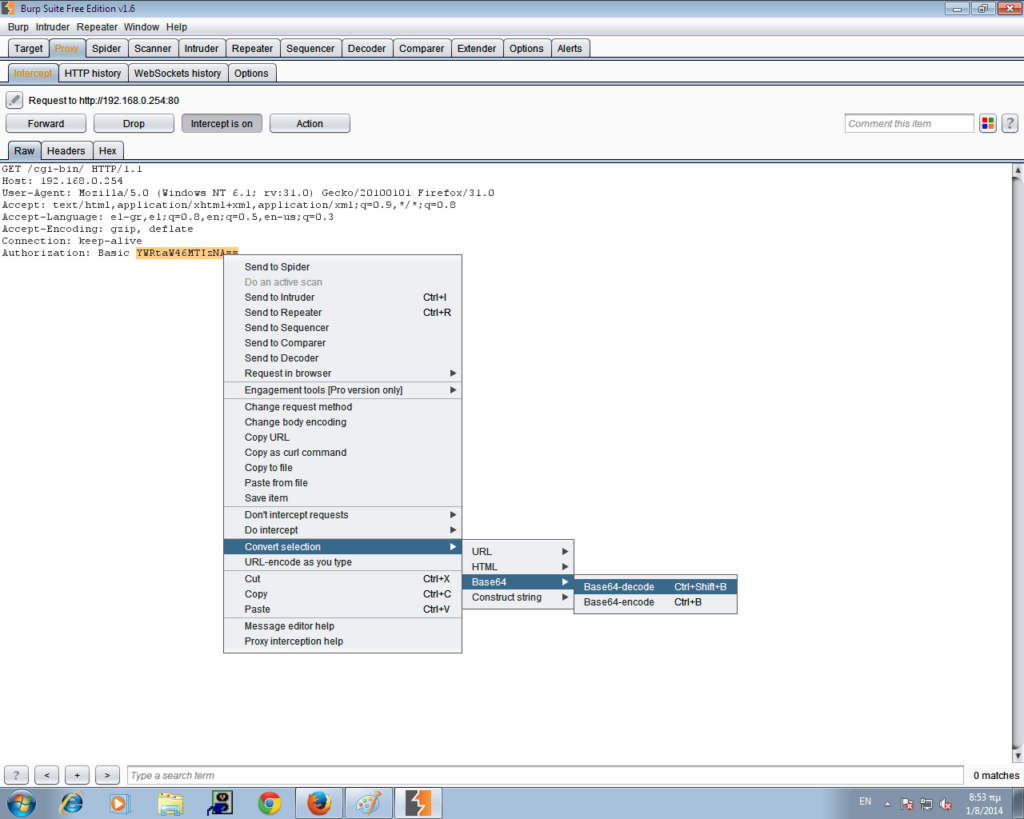Expand the HTML conversion submenu
The height and width of the screenshot is (819, 1024).
[x=519, y=567]
